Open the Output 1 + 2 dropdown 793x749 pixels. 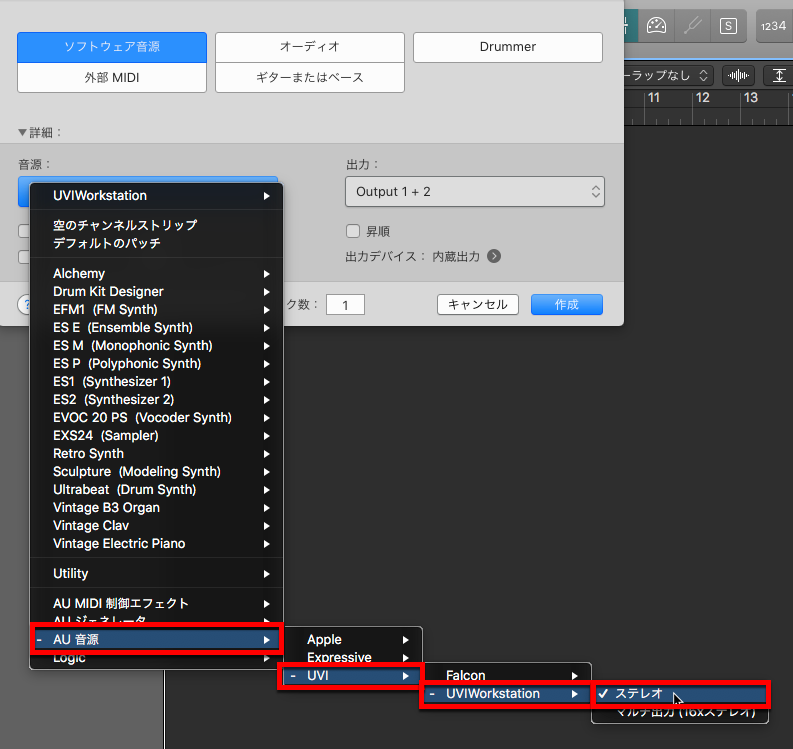(475, 192)
